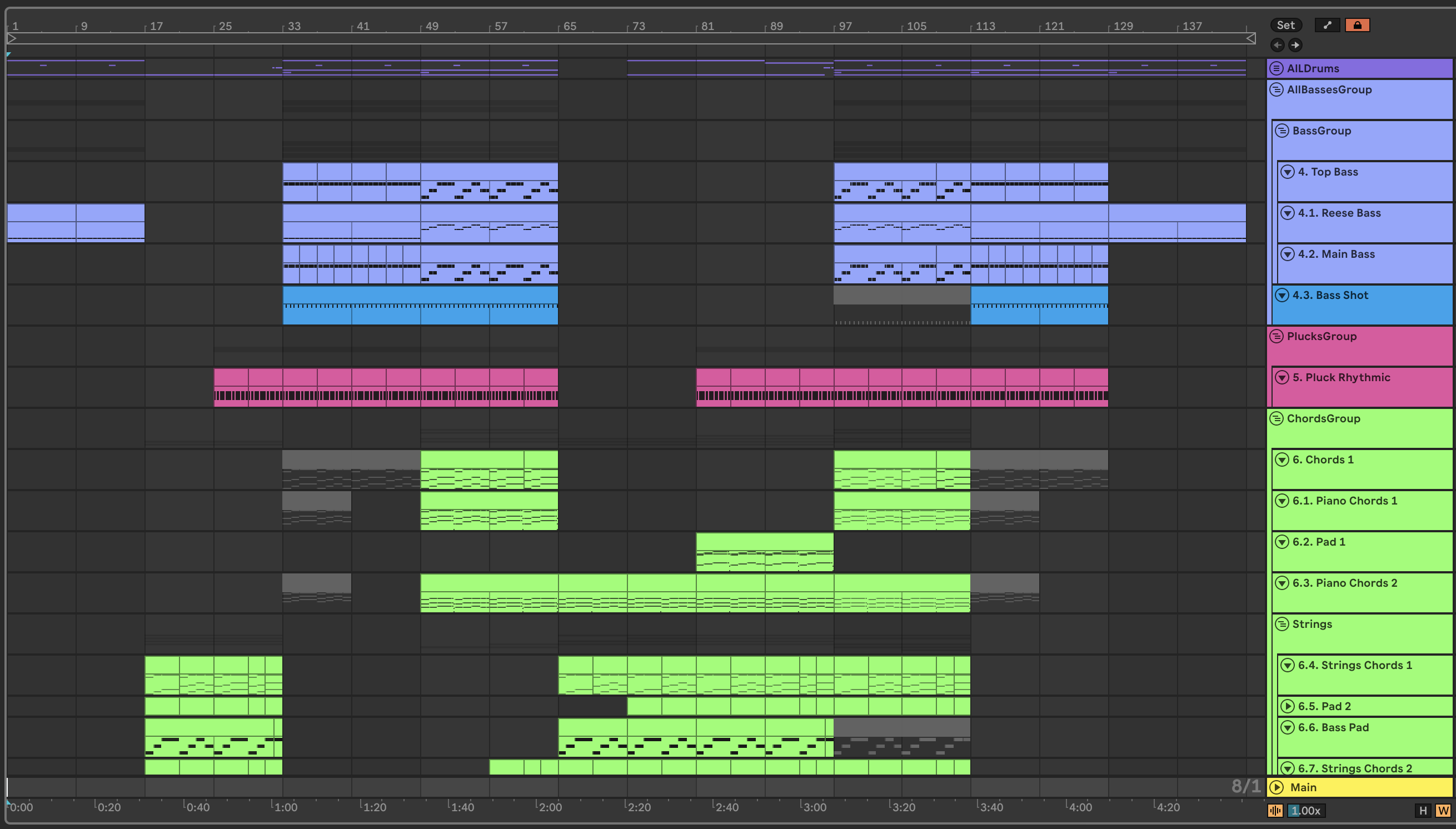Image resolution: width=1456 pixels, height=829 pixels.
Task: Click the ChordsGroup fold icon
Action: point(1277,418)
